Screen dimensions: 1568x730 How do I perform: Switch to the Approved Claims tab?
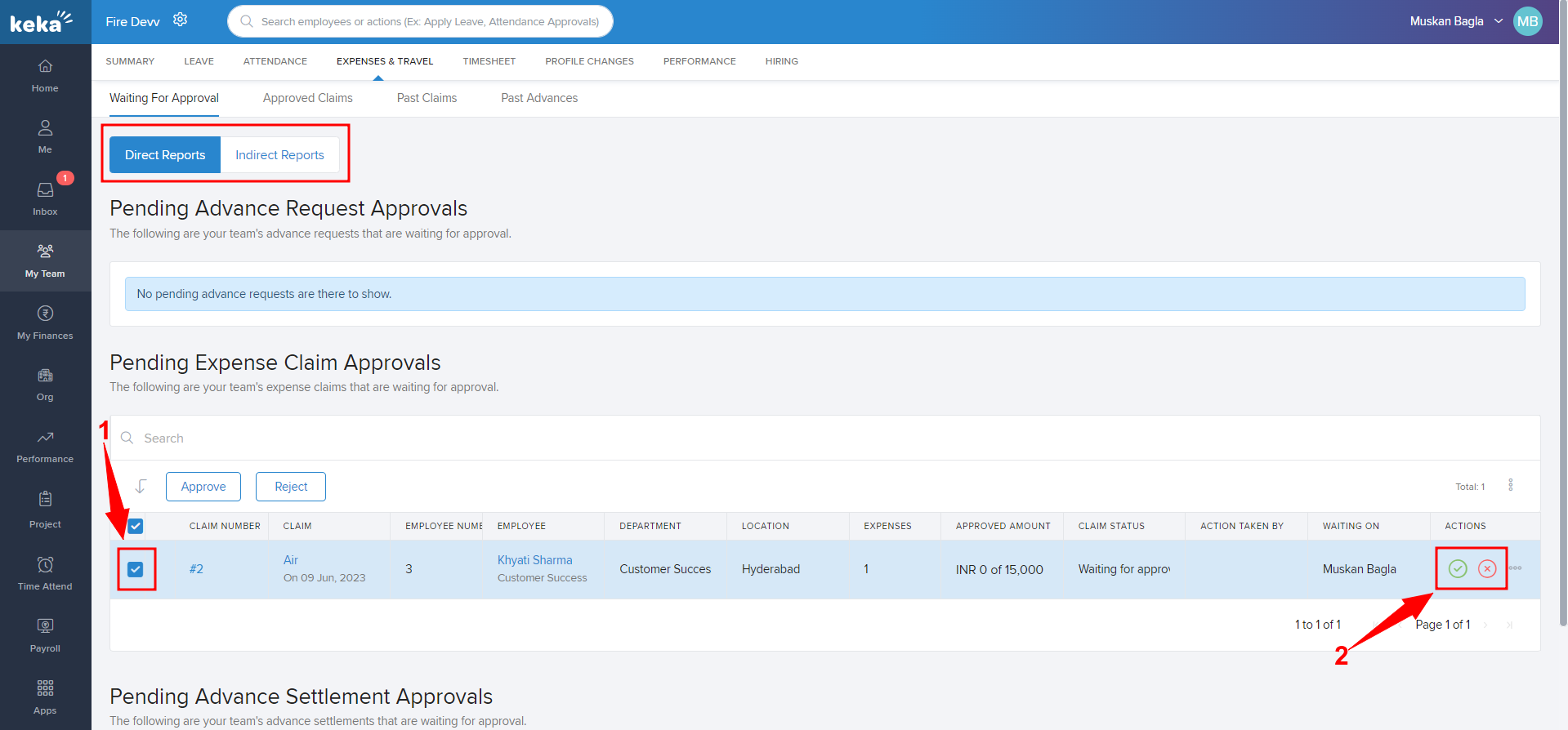307,98
